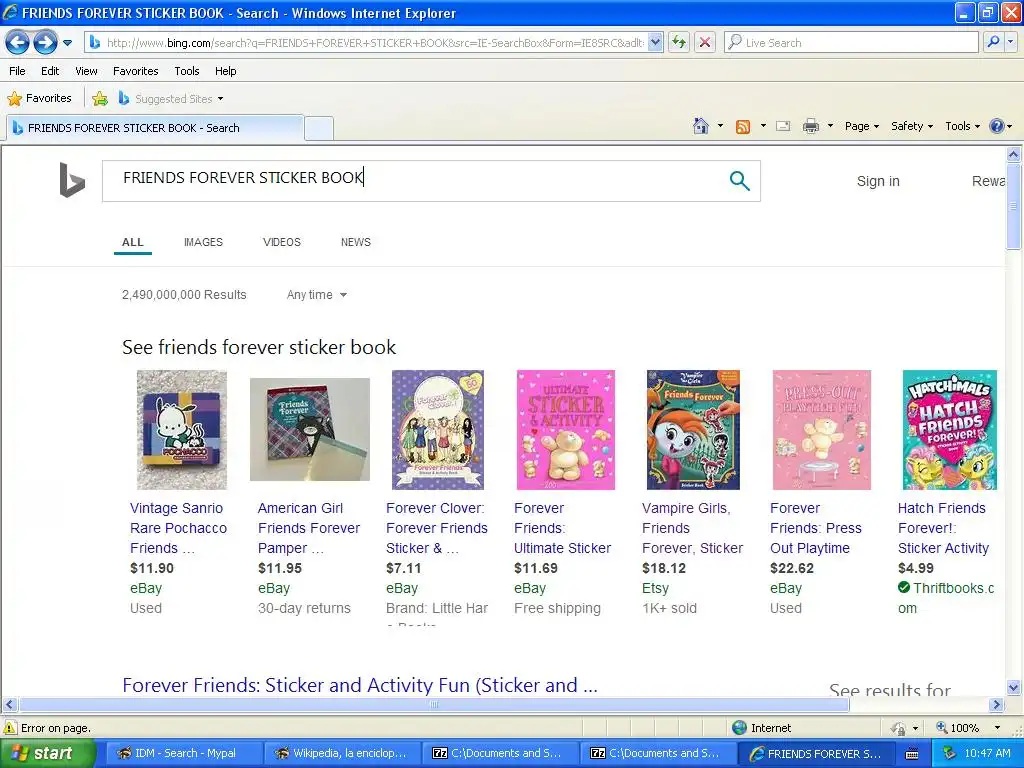Click Forever Friends: Ultimate Sticker link

tap(562, 528)
